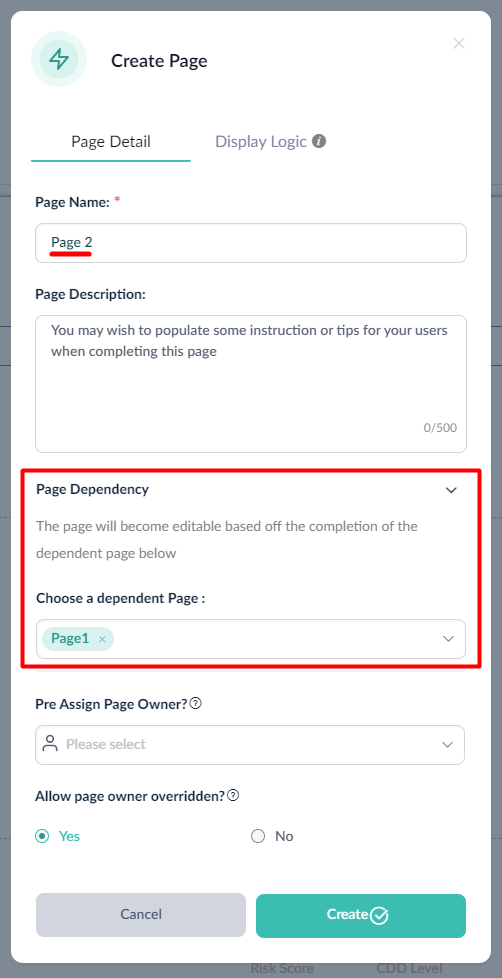Close the Create Page dialog with X
Viewport: 502px width, 978px height.
(x=459, y=43)
